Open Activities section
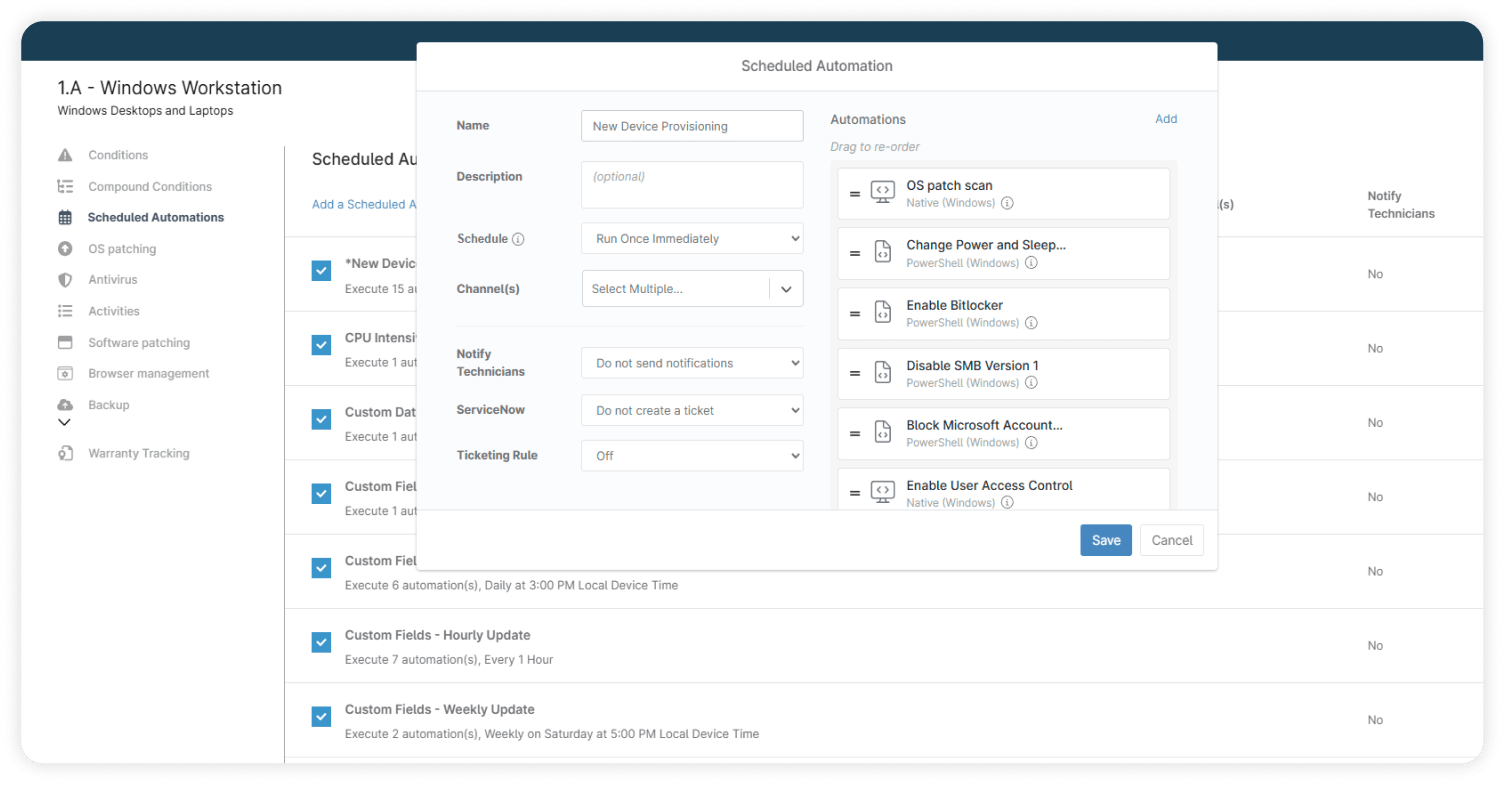Viewport: 1505px width, 785px height. (114, 311)
